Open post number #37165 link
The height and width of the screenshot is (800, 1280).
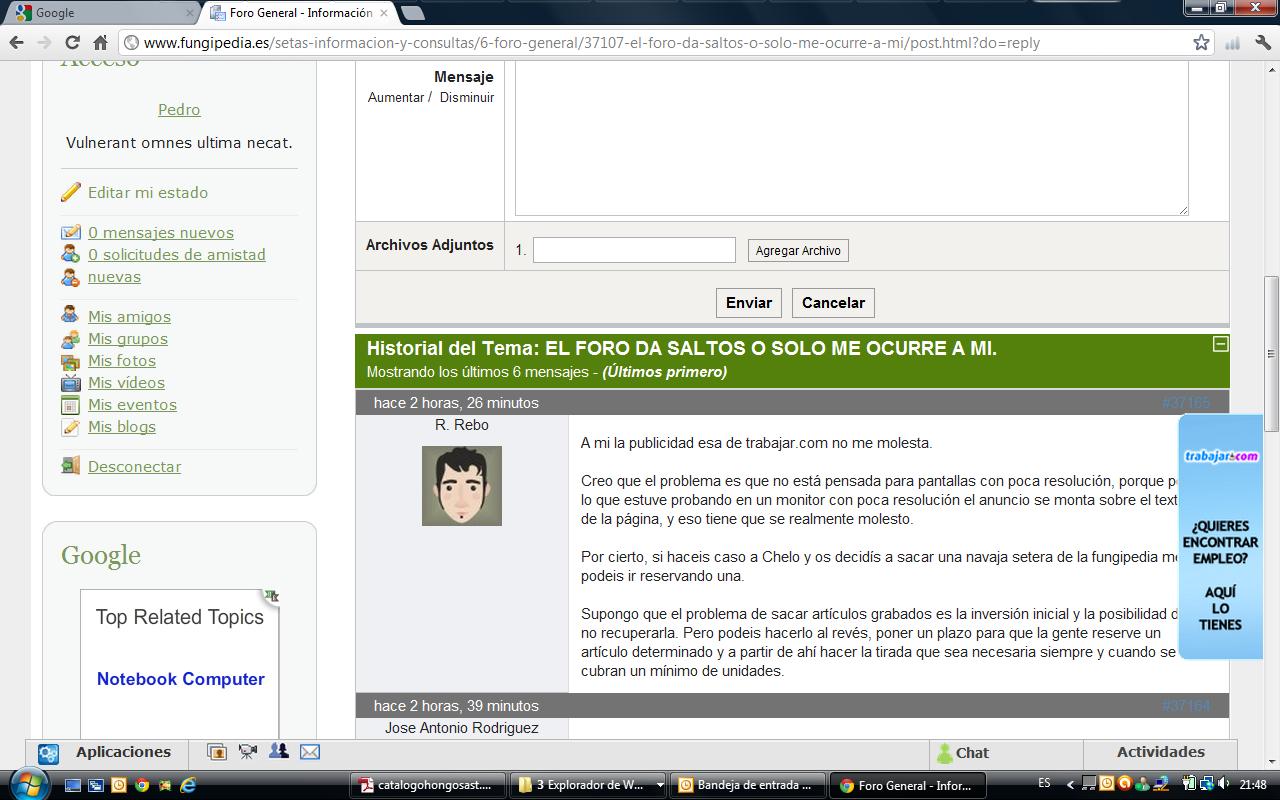click(x=1186, y=403)
